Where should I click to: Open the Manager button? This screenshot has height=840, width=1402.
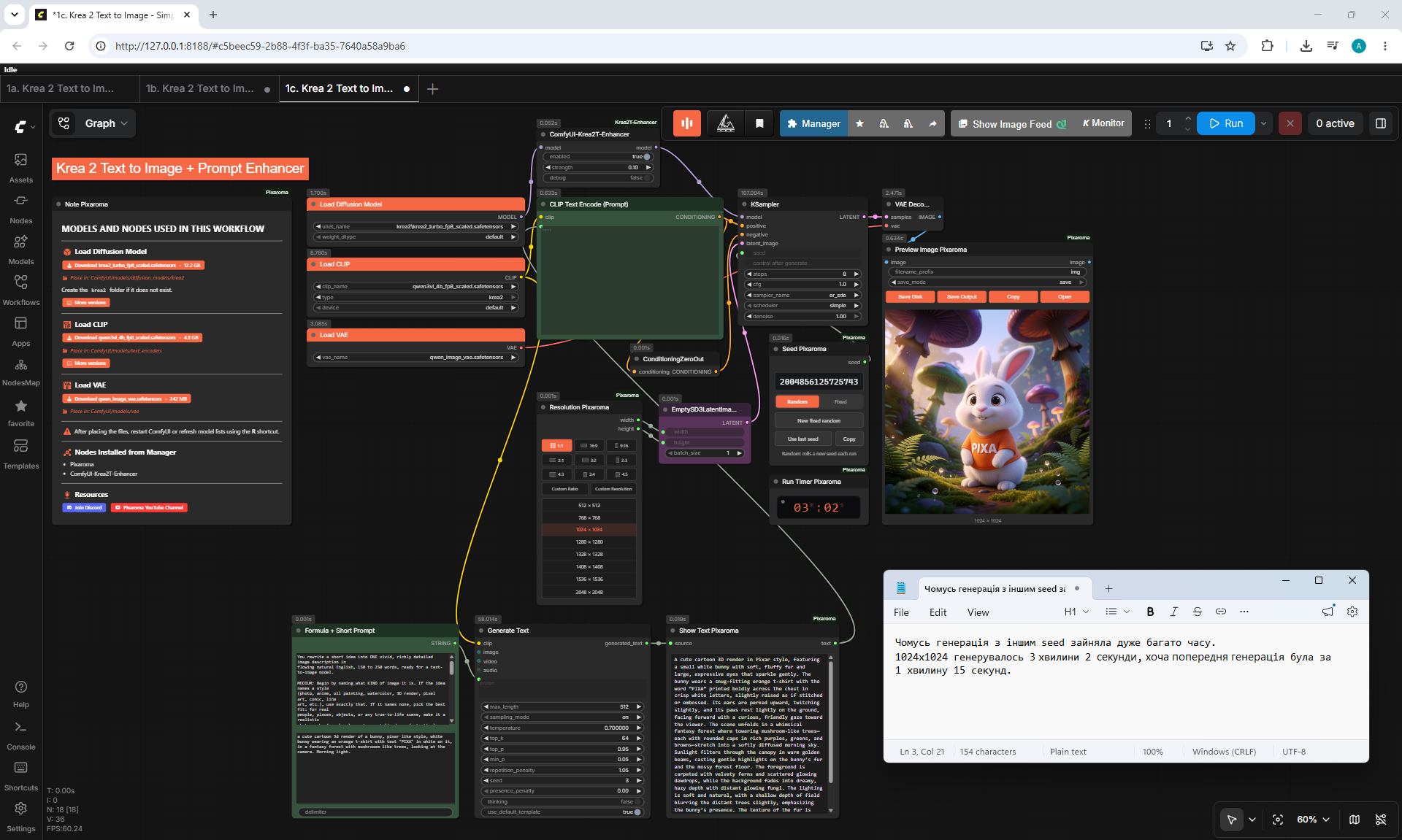(814, 123)
